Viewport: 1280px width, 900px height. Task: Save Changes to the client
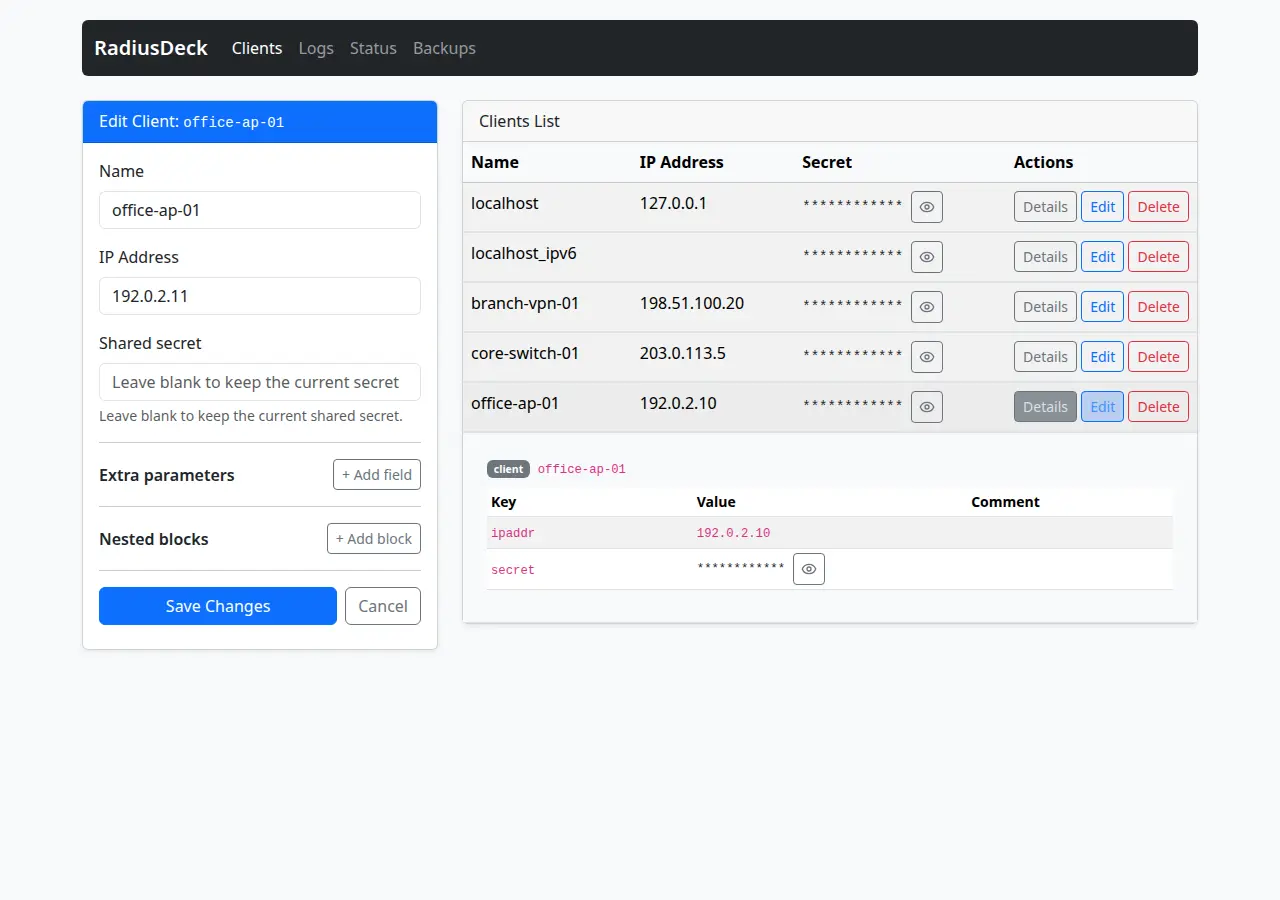(218, 606)
